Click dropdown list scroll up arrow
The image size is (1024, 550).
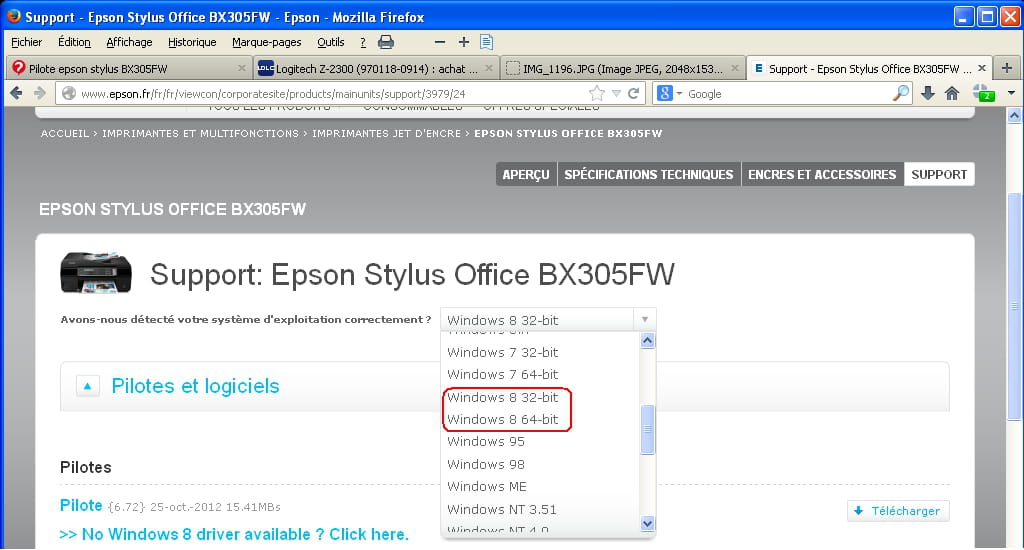647,340
